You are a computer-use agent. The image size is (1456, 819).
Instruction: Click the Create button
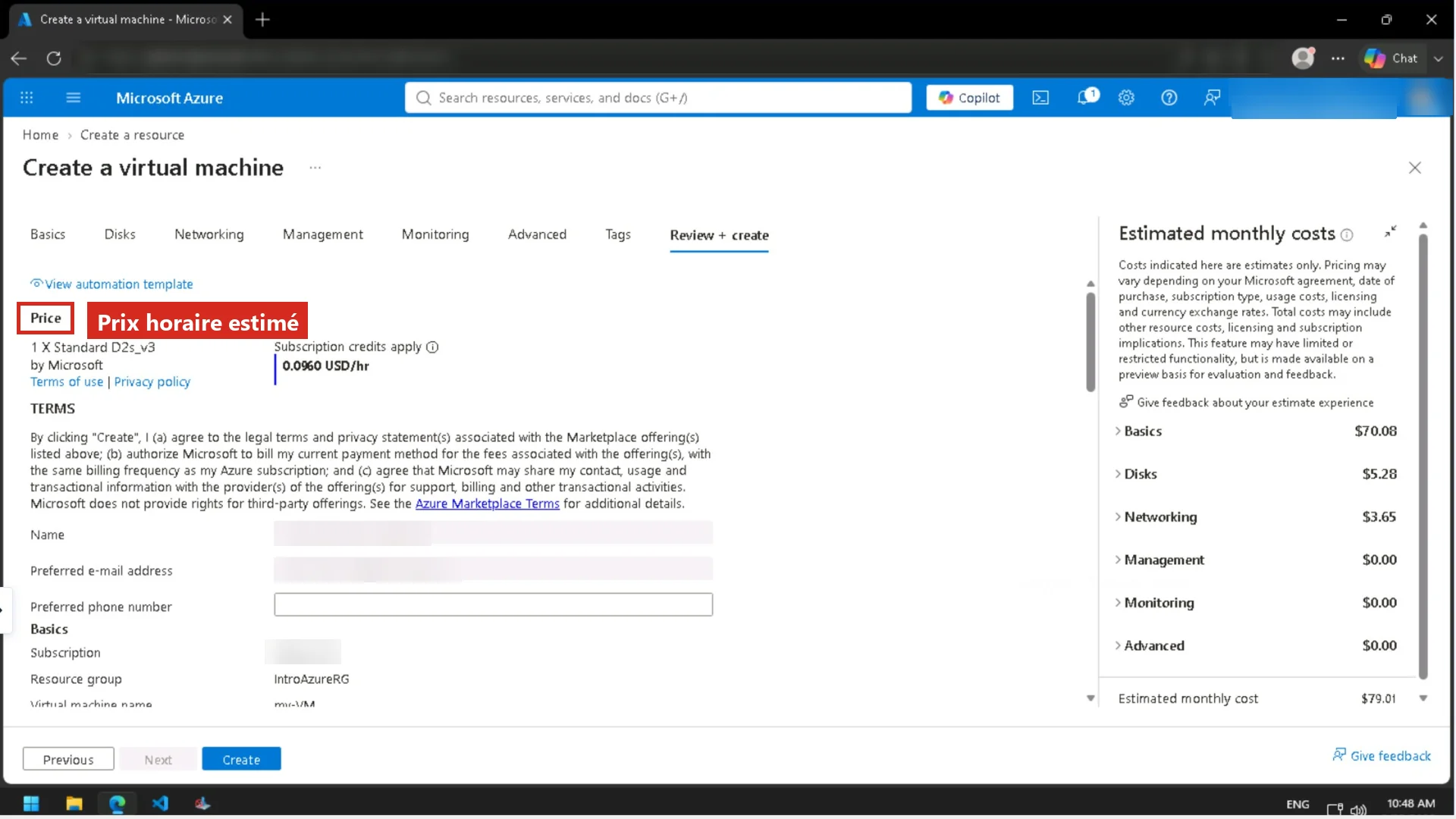[x=241, y=759]
